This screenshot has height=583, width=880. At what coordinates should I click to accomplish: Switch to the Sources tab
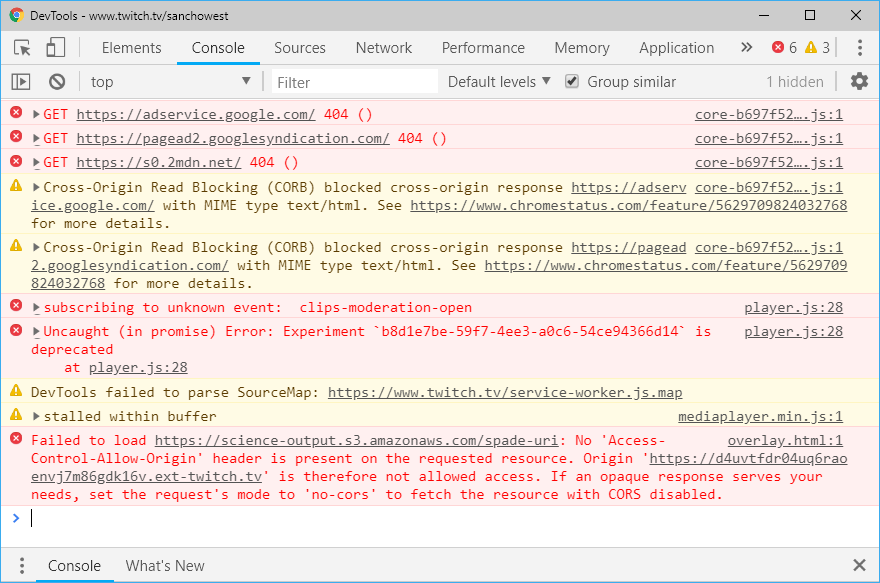click(x=300, y=48)
